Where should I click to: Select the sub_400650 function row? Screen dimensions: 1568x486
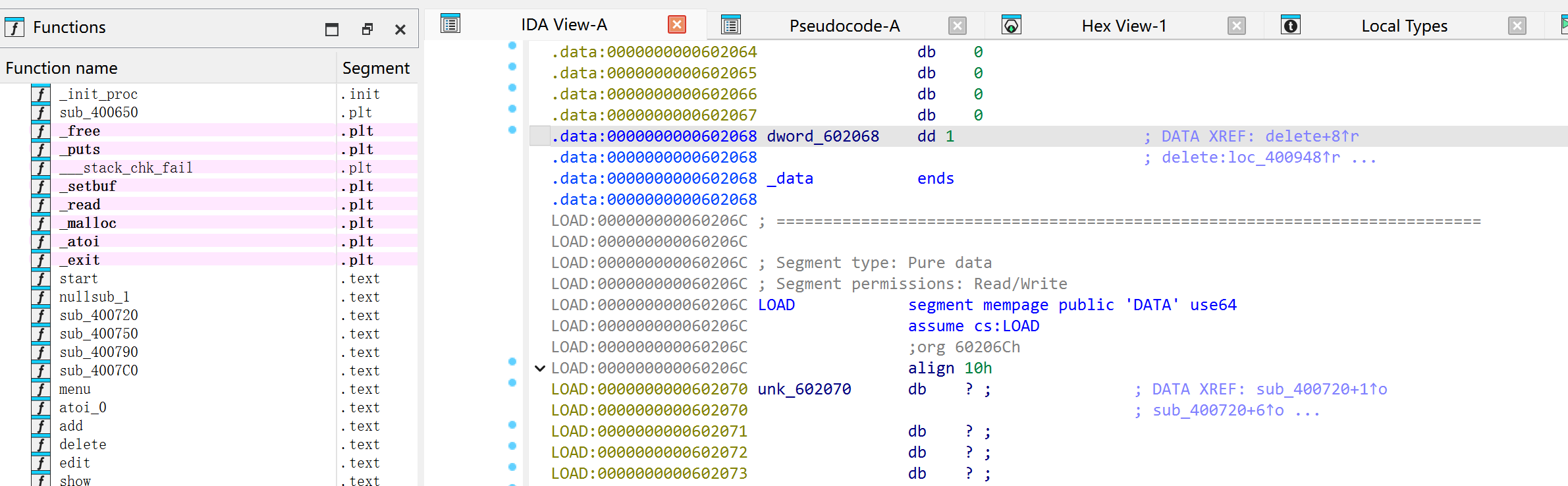(x=209, y=113)
